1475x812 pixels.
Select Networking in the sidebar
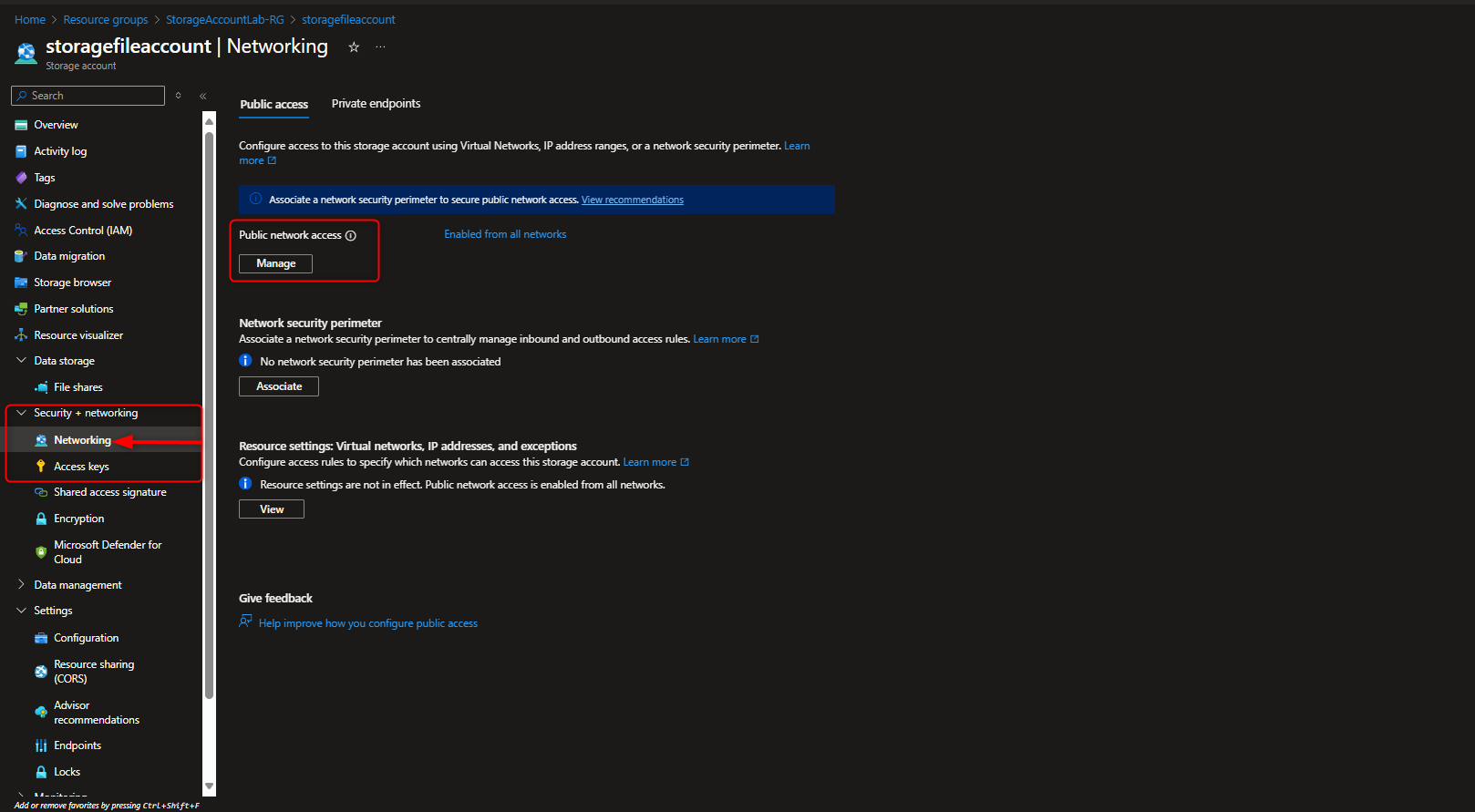tap(82, 440)
